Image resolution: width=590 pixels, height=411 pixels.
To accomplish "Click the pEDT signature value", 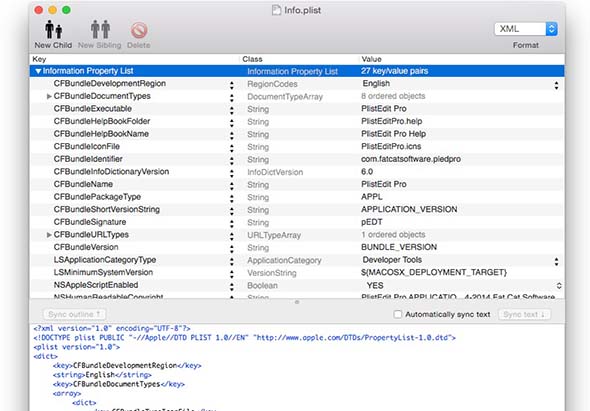I will [371, 222].
